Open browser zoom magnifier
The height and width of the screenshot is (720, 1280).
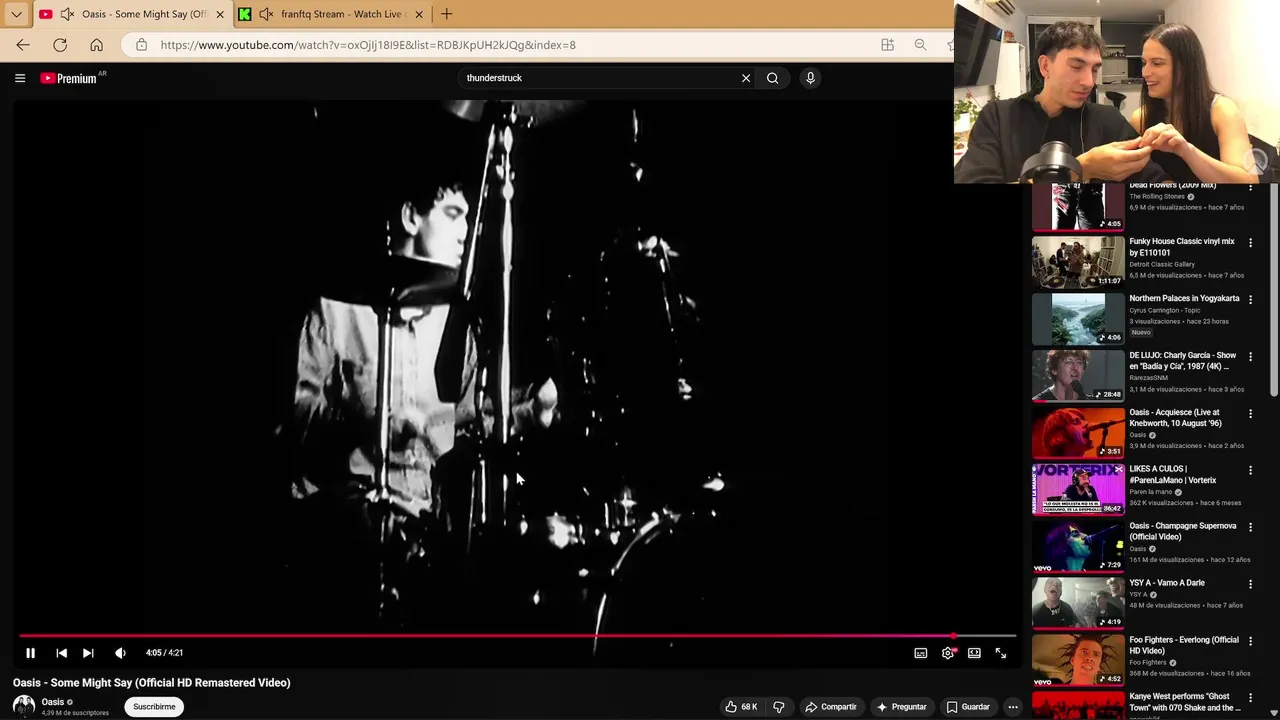(920, 45)
